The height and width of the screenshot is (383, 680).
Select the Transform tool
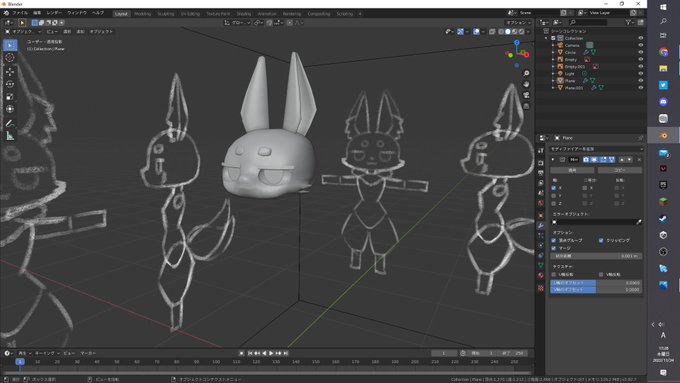10,109
